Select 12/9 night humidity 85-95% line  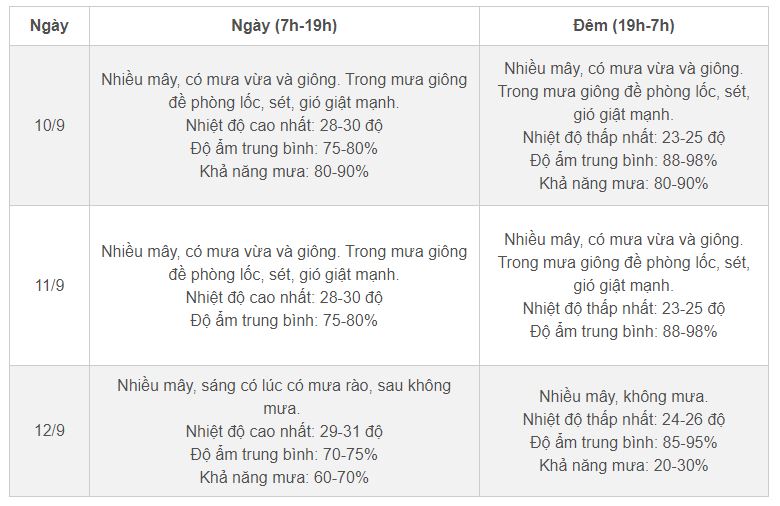point(623,442)
